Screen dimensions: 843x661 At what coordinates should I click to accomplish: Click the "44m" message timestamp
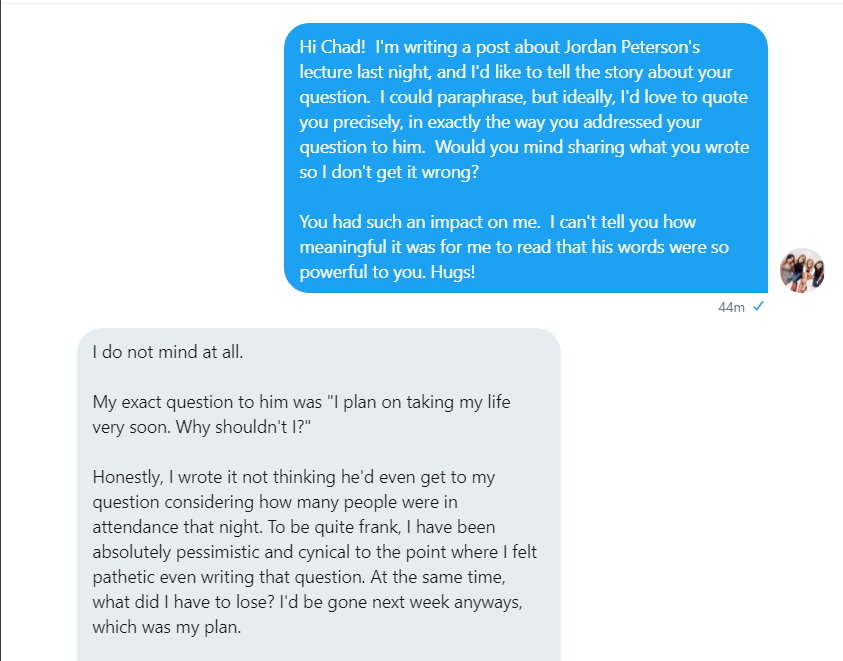pos(731,307)
